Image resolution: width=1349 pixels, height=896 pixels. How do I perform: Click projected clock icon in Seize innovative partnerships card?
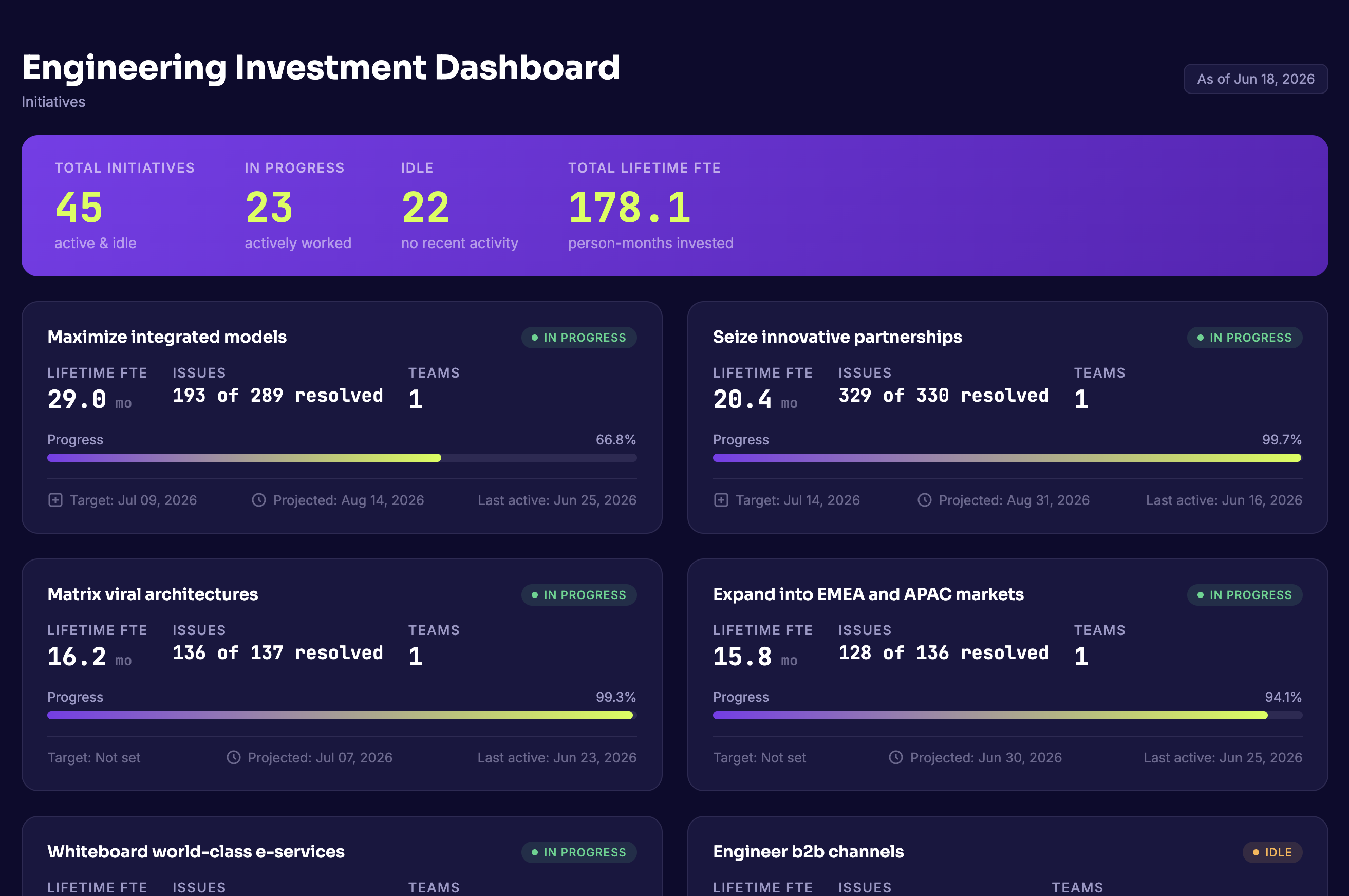[x=925, y=500]
